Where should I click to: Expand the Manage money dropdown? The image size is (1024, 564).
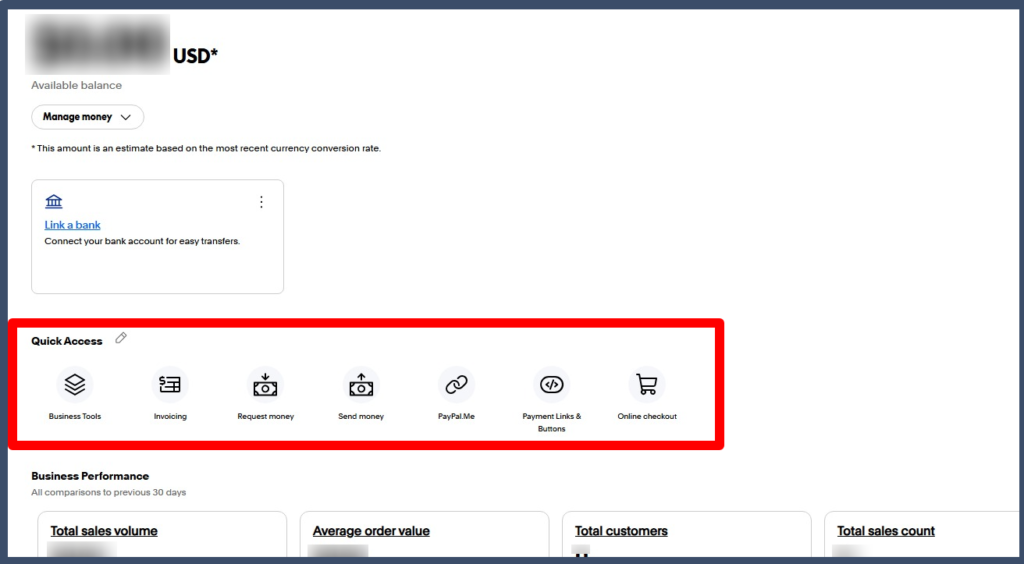[x=88, y=117]
